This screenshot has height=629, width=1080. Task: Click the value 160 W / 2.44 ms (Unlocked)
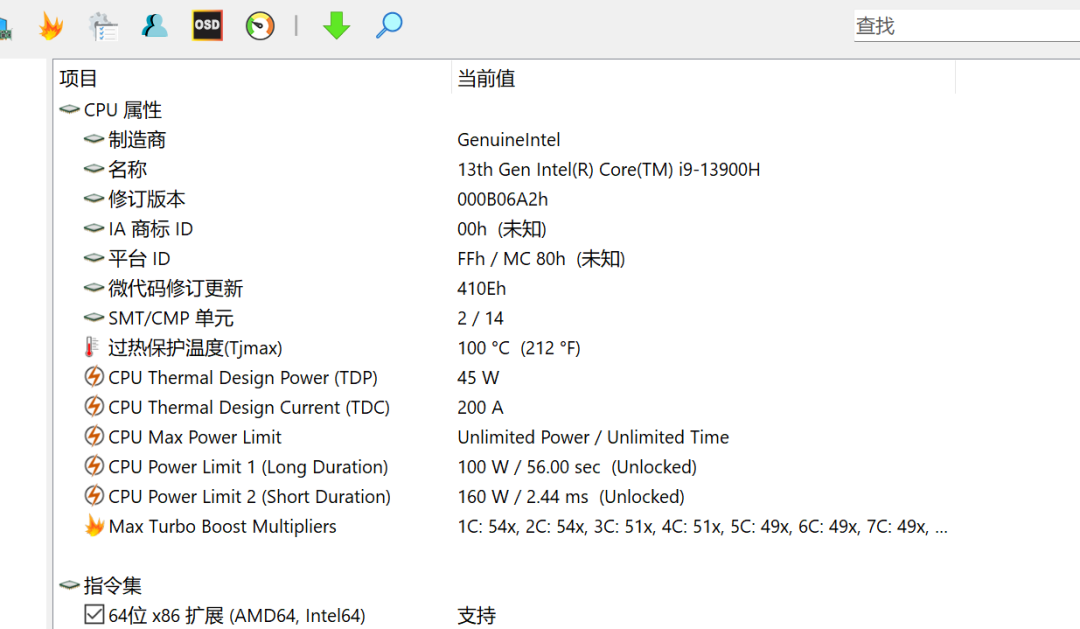point(570,496)
